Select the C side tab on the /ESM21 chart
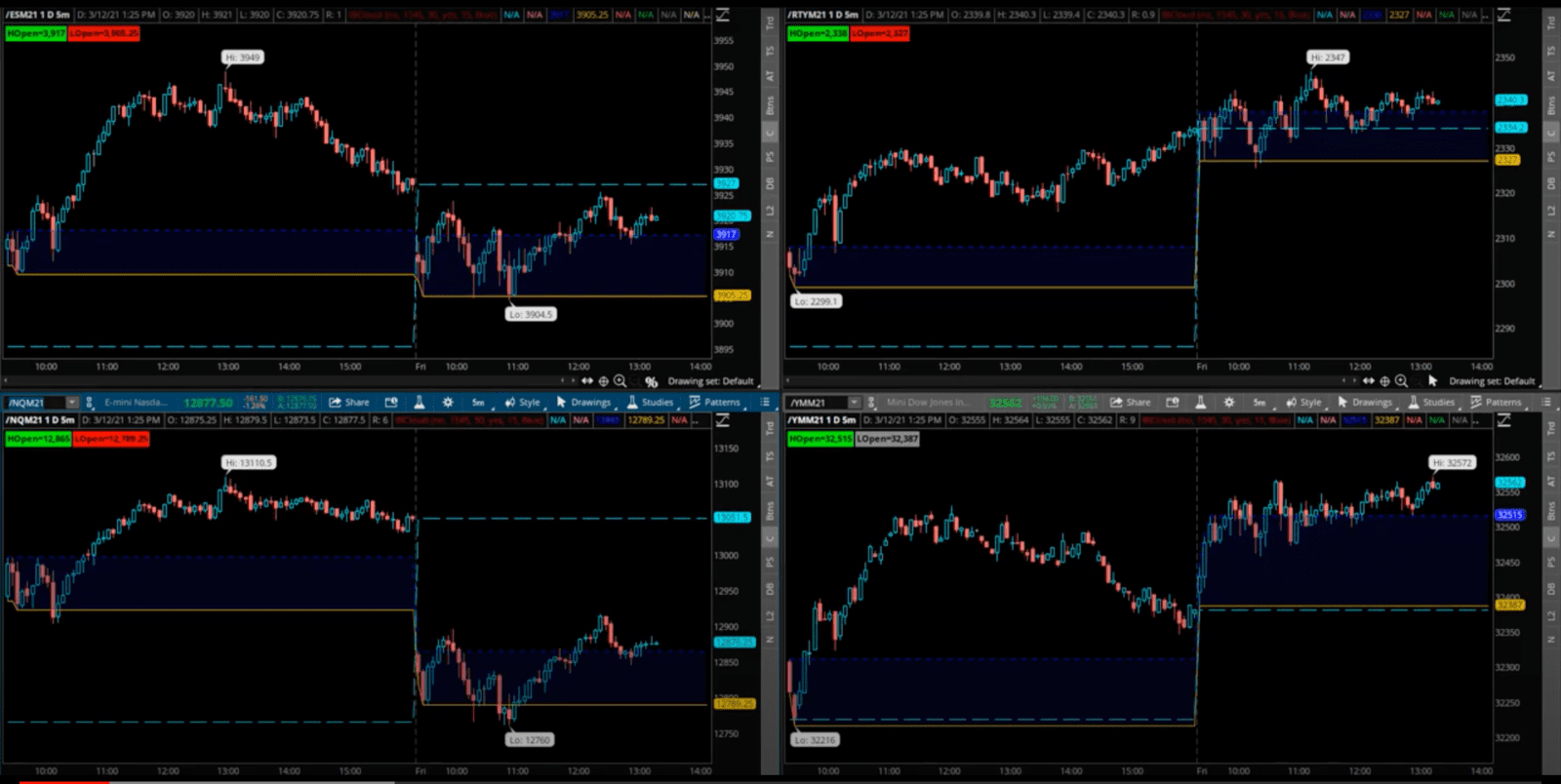 [770, 133]
